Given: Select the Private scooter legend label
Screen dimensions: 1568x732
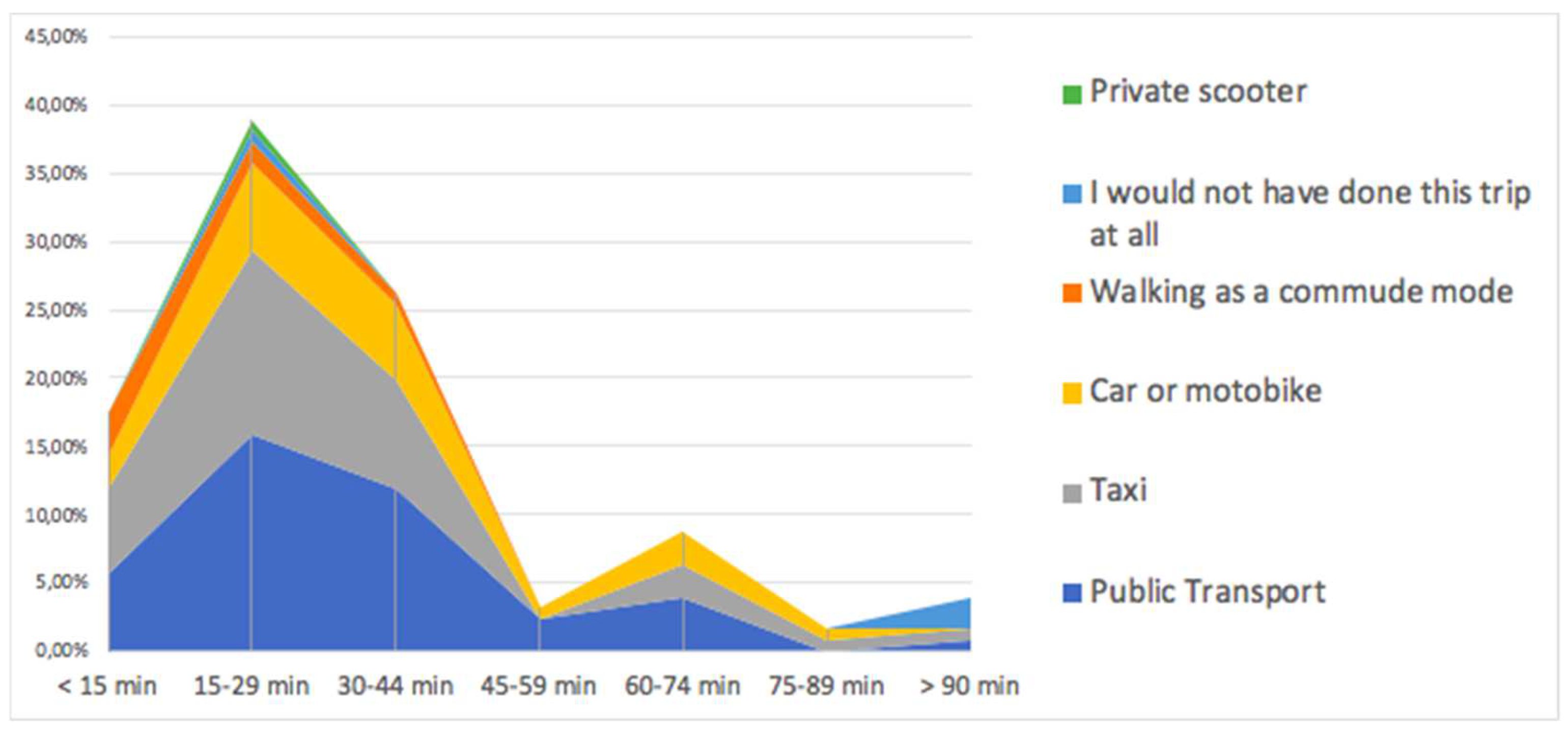Looking at the screenshot, I should [1198, 92].
